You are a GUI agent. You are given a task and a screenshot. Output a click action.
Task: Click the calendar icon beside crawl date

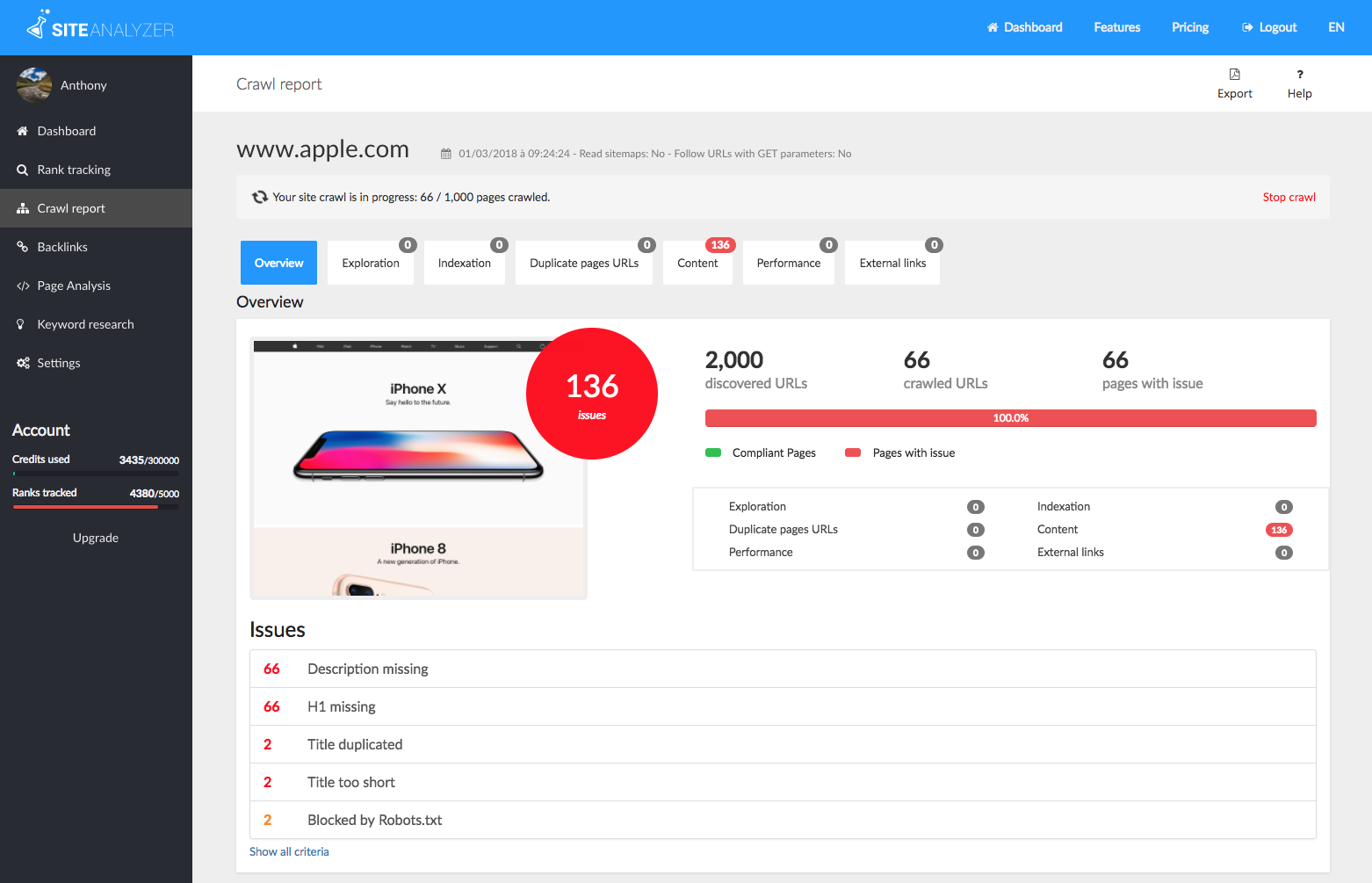[446, 154]
